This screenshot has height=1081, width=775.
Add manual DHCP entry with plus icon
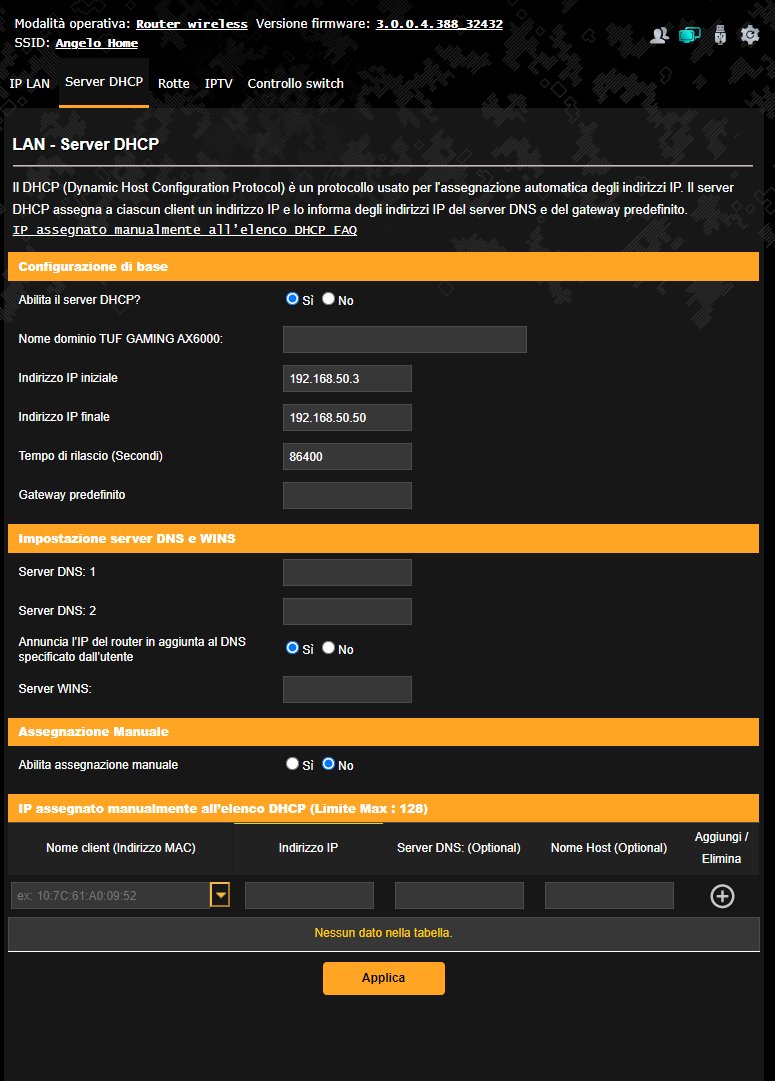[x=722, y=896]
